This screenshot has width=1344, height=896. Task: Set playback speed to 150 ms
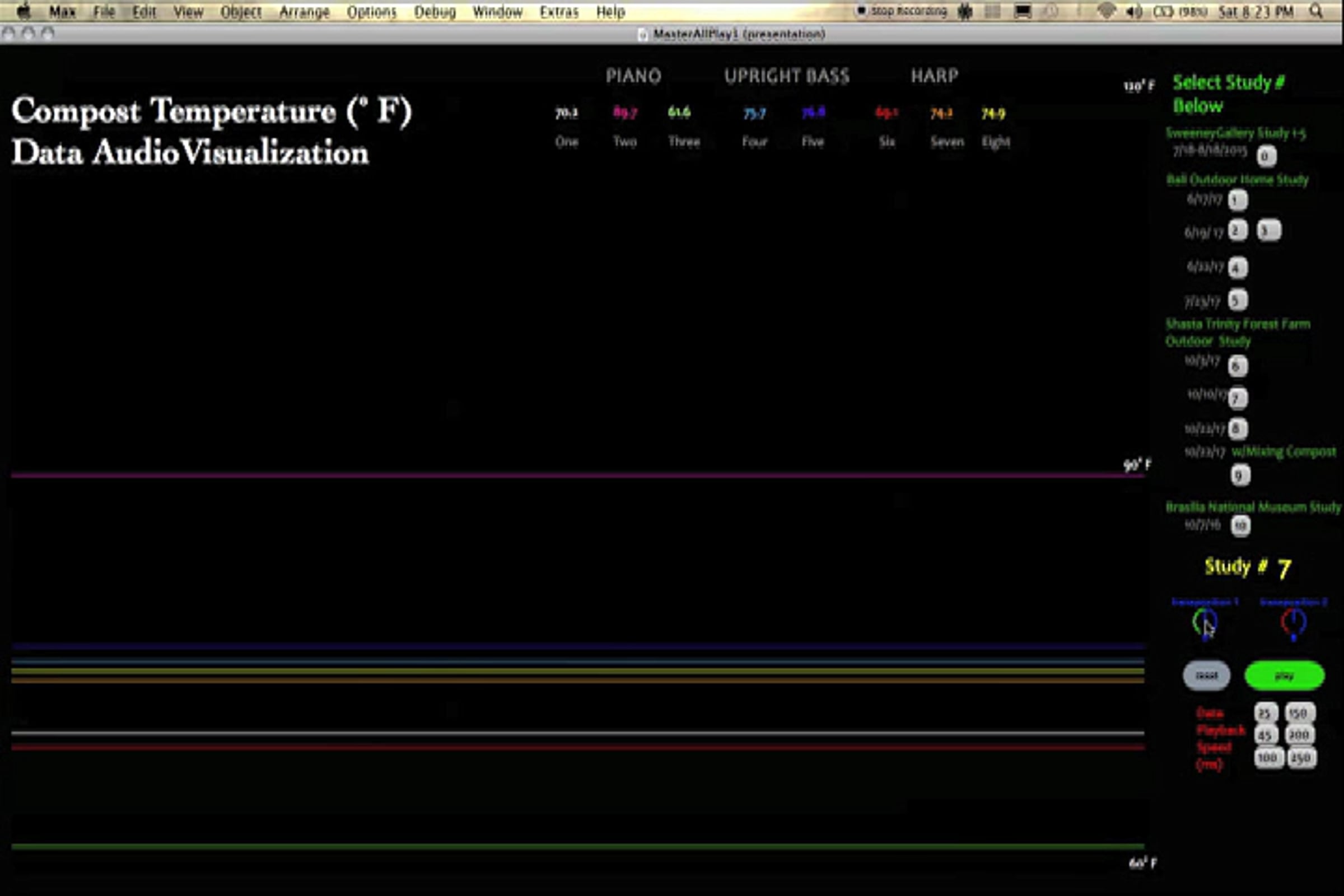point(1299,713)
